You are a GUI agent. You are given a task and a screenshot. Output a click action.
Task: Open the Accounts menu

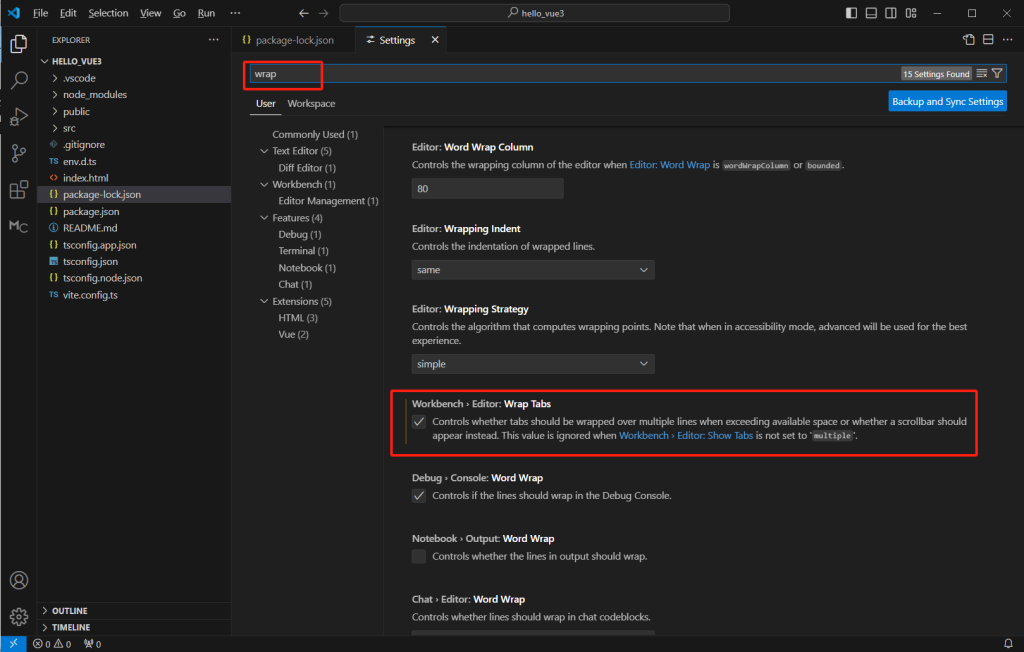pyautogui.click(x=19, y=580)
